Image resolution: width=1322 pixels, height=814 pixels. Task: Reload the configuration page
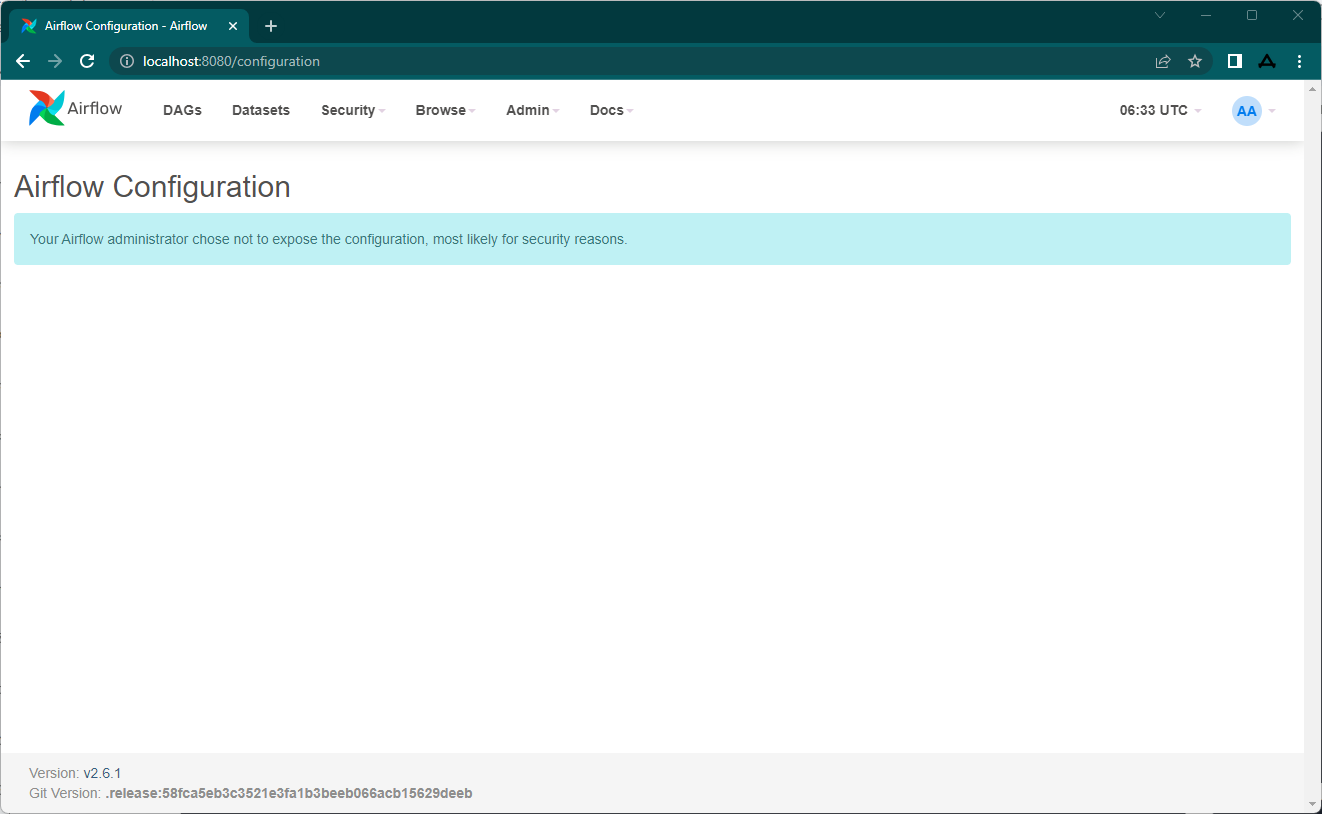tap(87, 61)
